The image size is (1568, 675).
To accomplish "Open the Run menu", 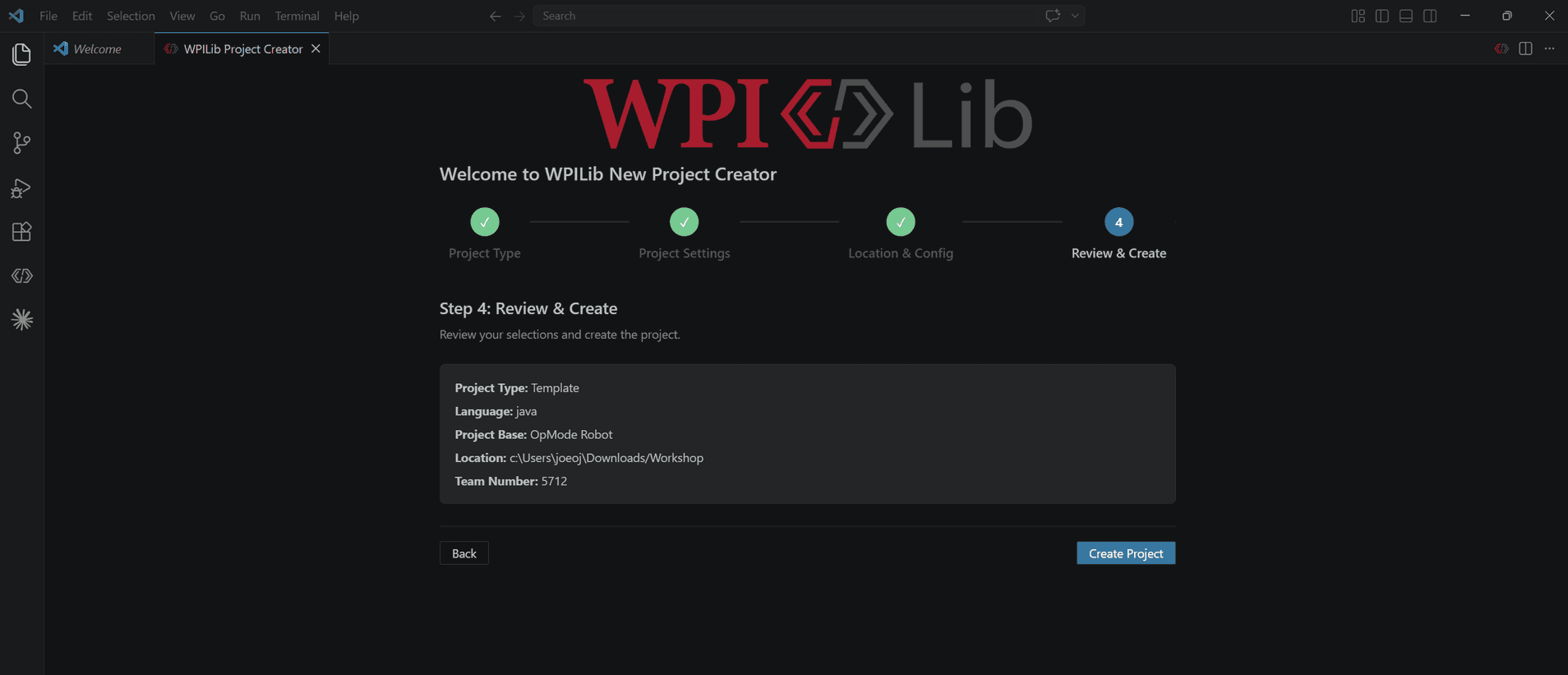I will coord(250,16).
